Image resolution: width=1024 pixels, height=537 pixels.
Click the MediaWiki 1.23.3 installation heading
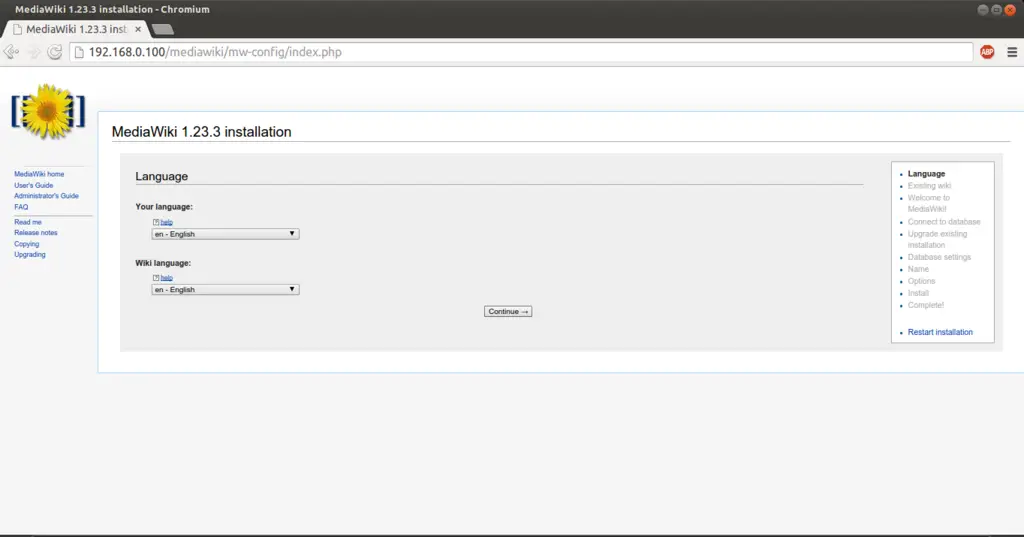click(201, 132)
